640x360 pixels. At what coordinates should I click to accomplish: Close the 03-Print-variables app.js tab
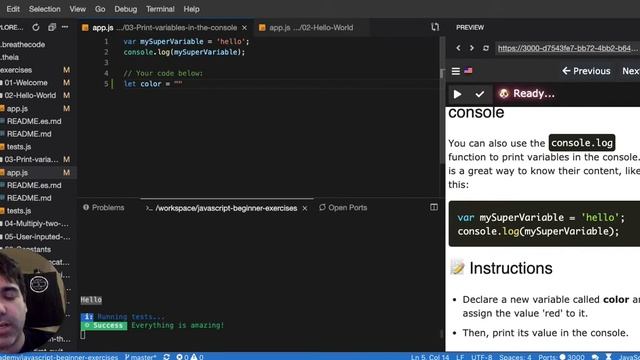tap(244, 28)
